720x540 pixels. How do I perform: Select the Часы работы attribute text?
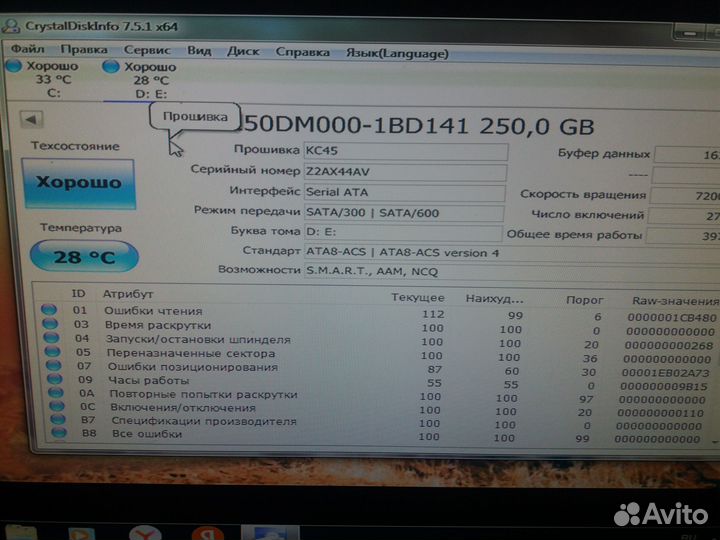pyautogui.click(x=148, y=380)
